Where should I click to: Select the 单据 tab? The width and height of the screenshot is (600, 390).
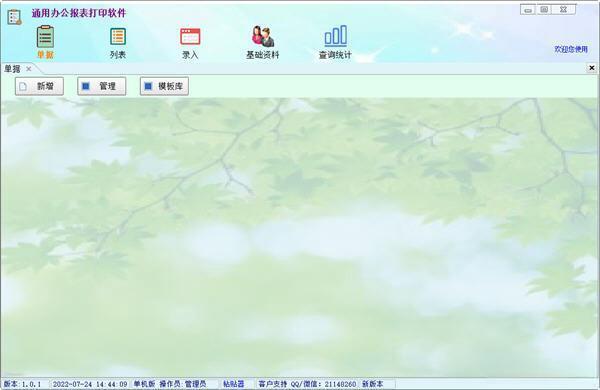pyautogui.click(x=12, y=69)
